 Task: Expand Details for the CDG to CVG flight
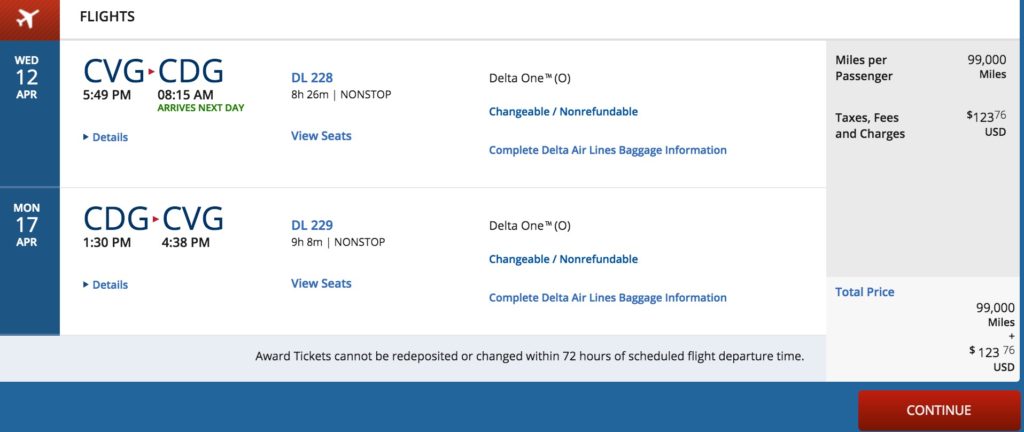(106, 285)
